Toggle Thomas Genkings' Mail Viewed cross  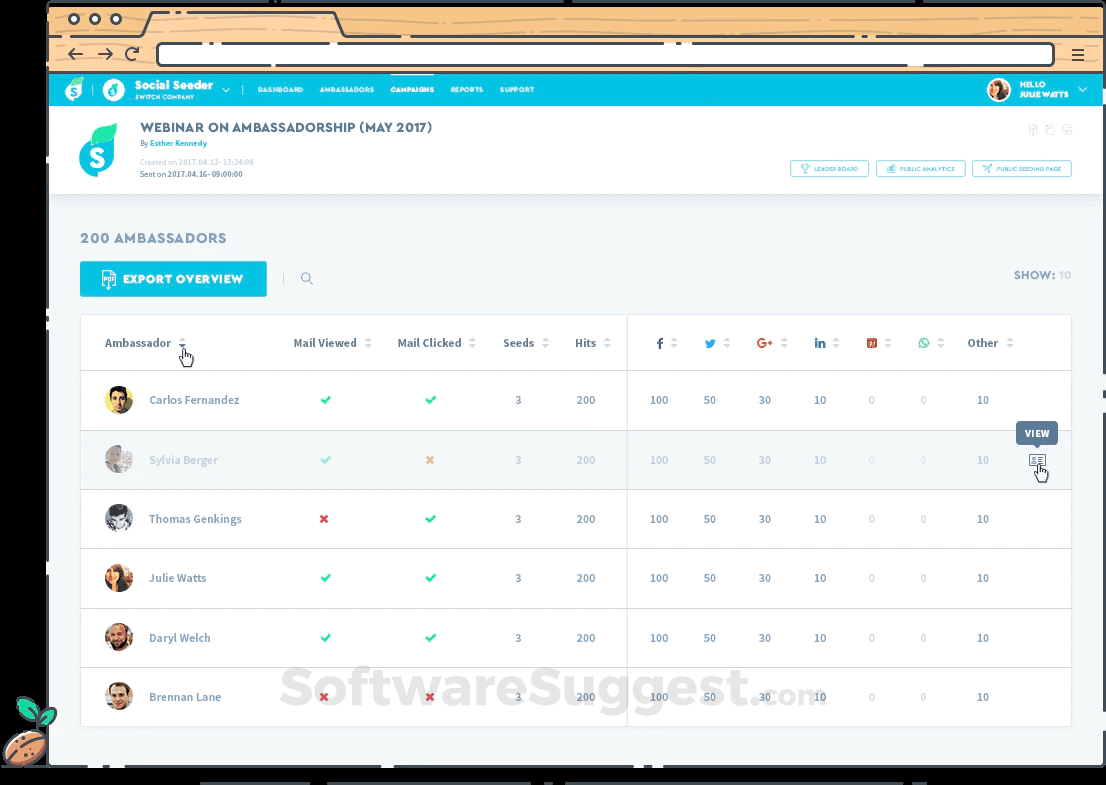coord(325,519)
